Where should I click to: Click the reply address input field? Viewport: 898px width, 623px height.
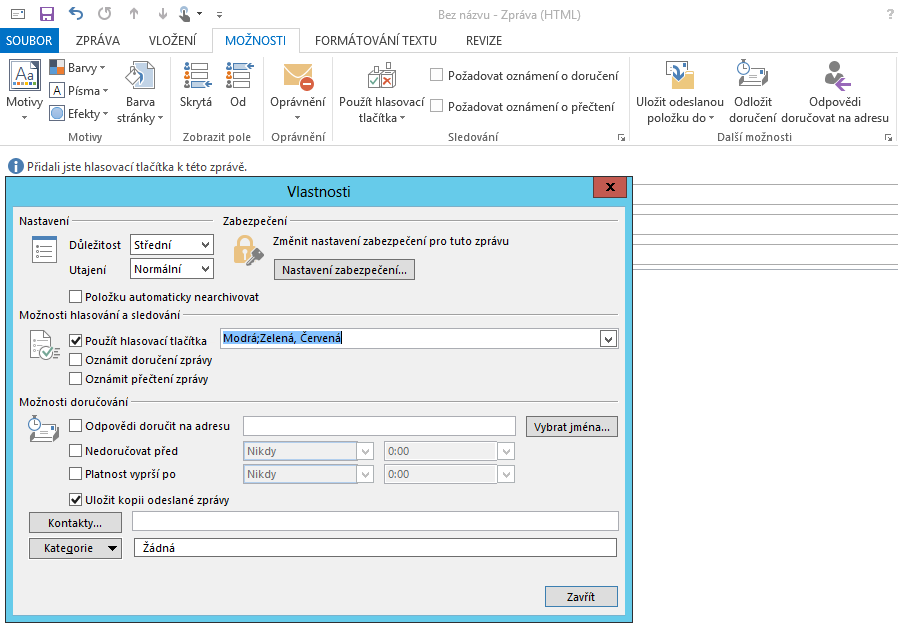coord(380,426)
